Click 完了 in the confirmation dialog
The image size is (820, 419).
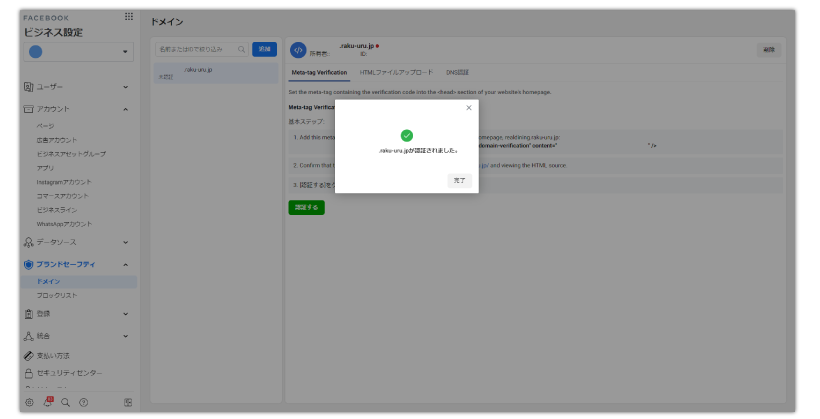460,180
